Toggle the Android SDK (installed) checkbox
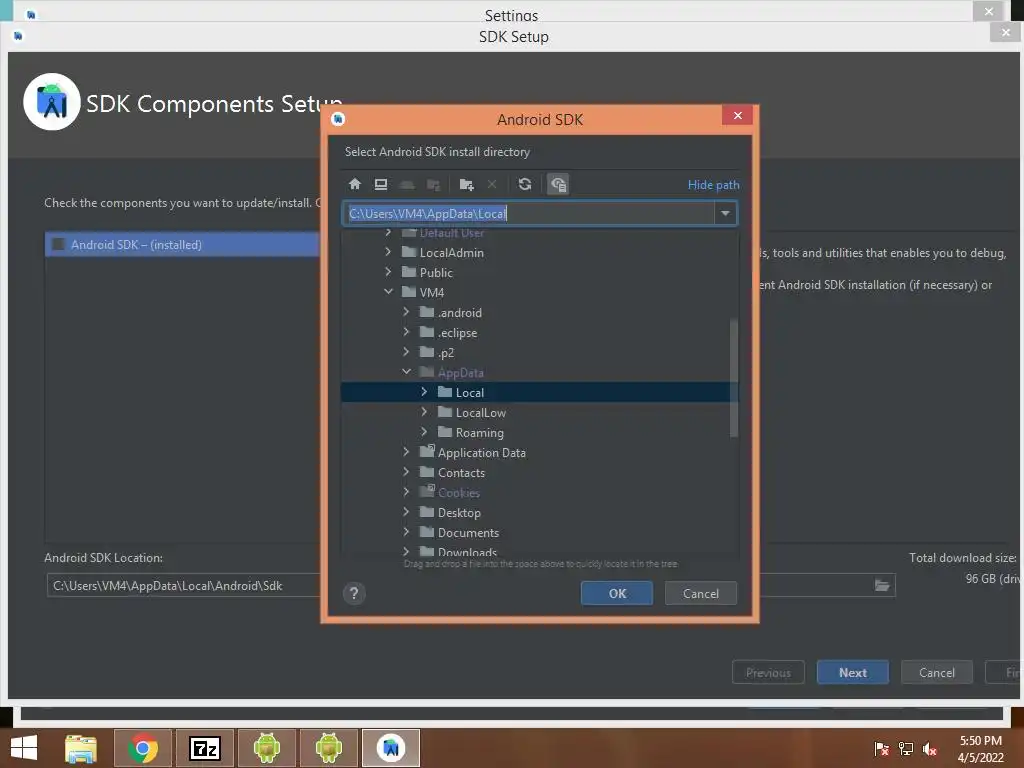 [x=58, y=244]
